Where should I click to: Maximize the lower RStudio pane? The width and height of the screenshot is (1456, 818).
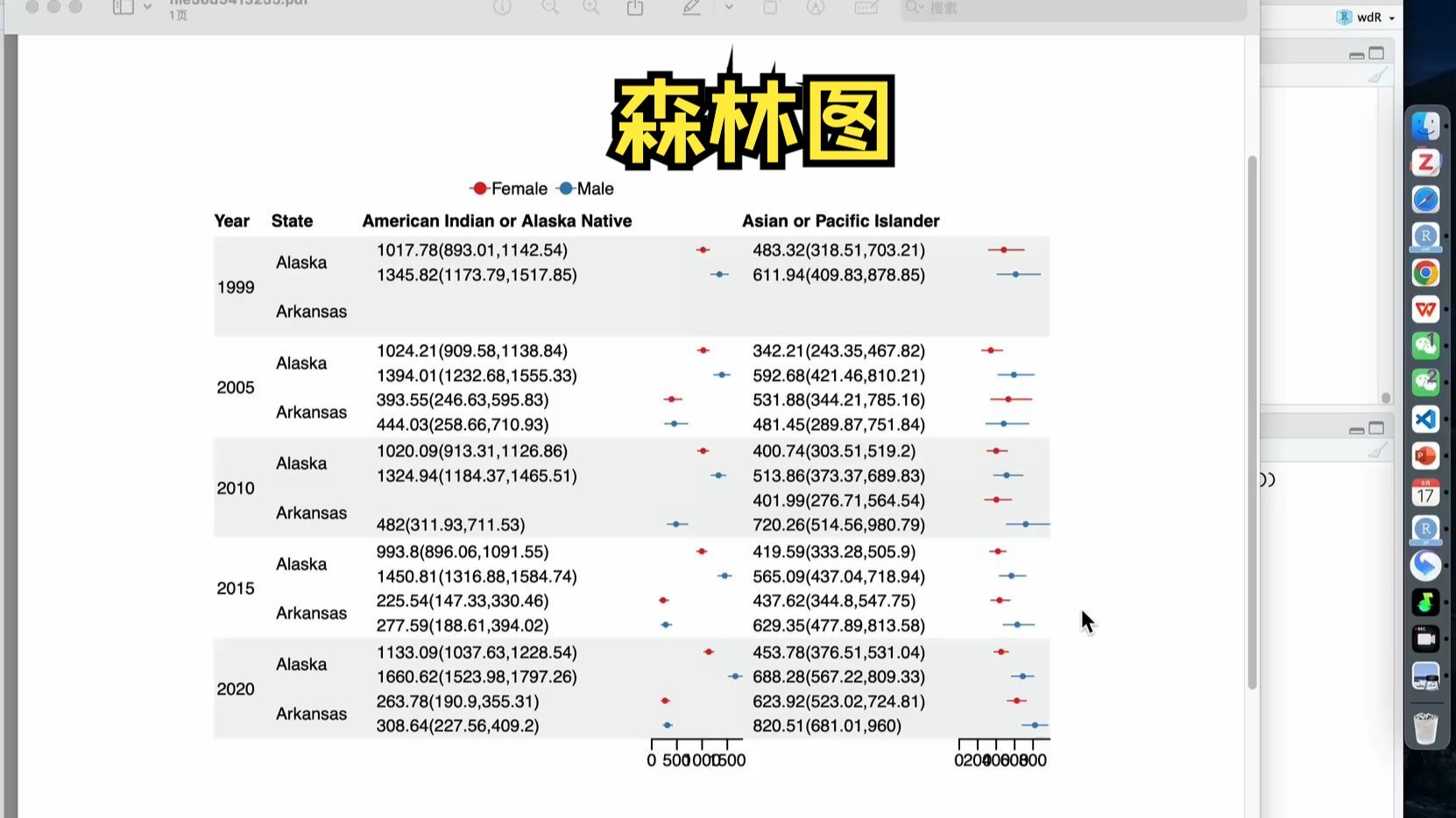[1377, 428]
